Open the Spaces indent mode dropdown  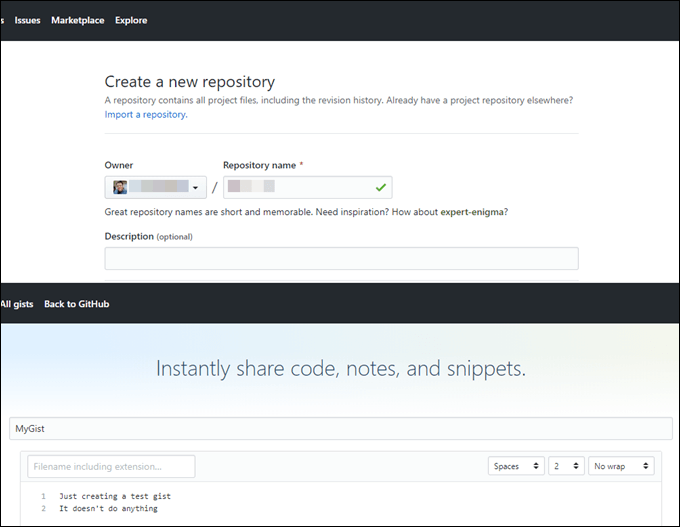(516, 466)
